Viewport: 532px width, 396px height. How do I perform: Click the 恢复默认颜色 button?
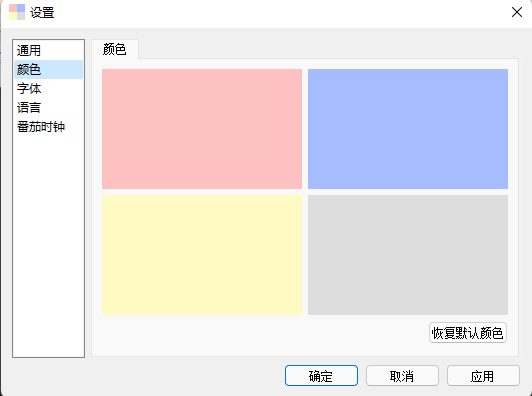point(468,333)
